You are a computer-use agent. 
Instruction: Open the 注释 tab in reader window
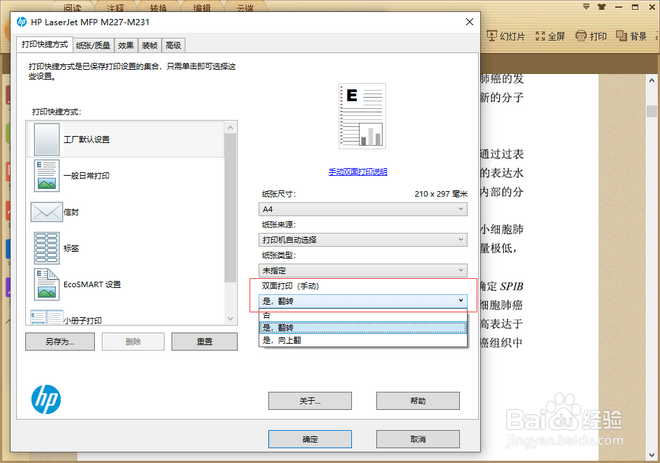(x=115, y=8)
